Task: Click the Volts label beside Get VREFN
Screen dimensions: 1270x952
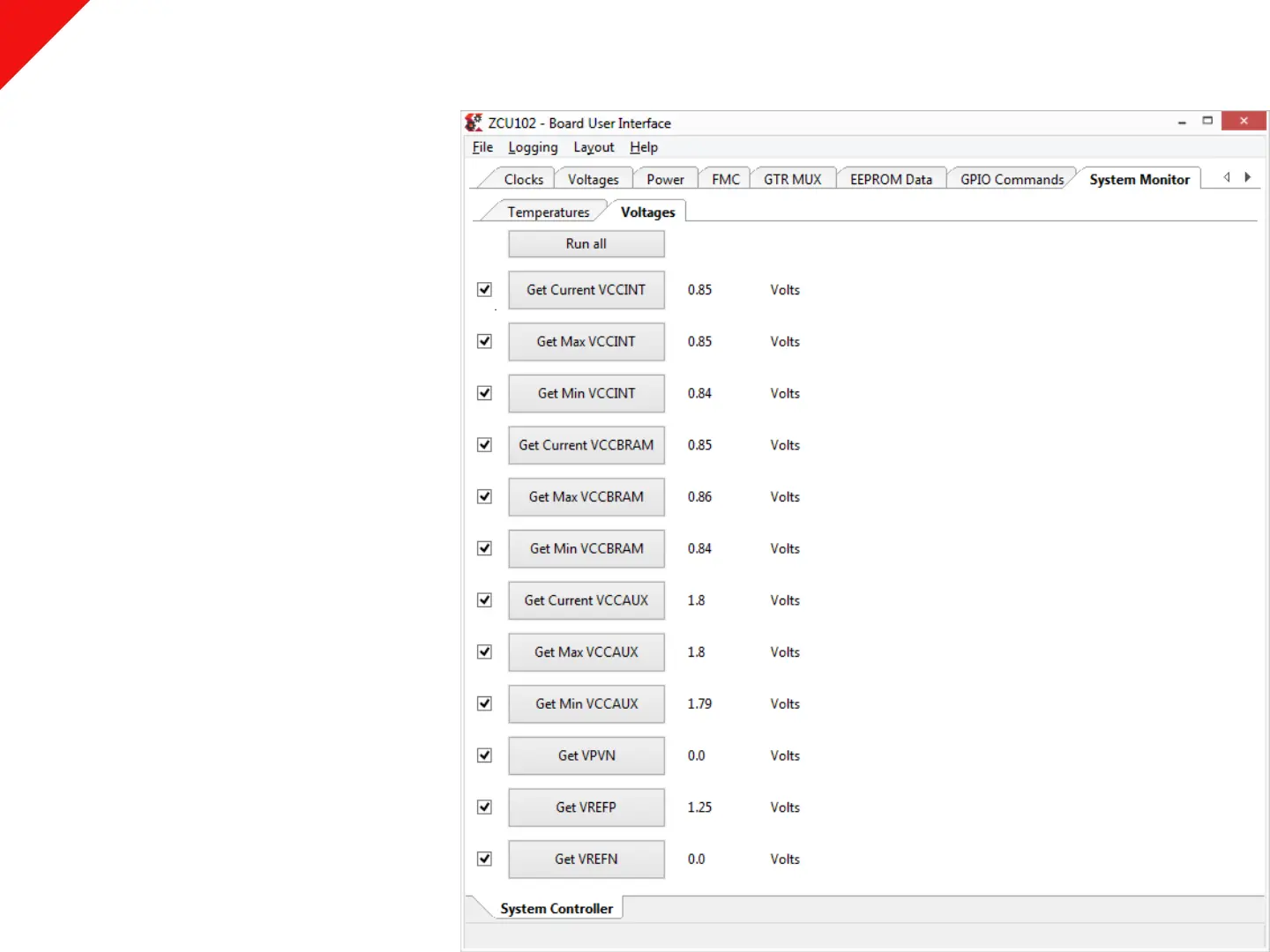Action: 785,859
